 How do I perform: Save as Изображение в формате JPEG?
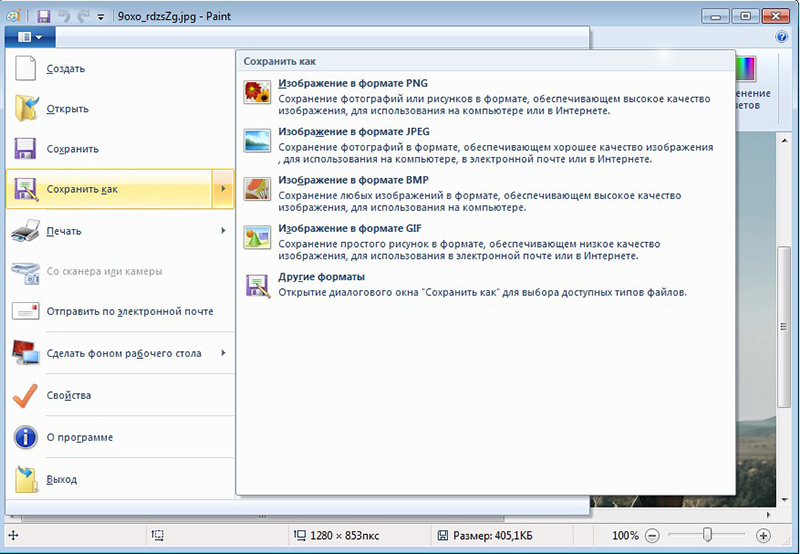point(485,145)
